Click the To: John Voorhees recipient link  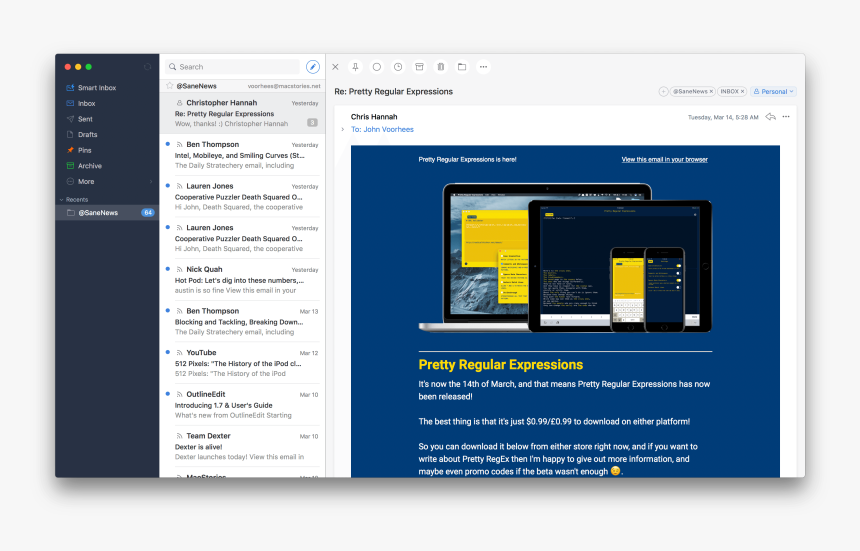(x=382, y=129)
